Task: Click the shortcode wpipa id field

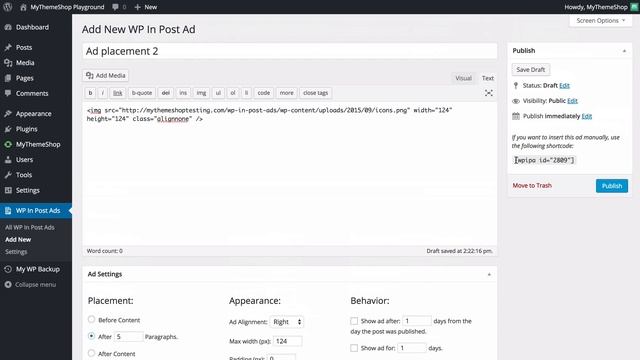Action: 544,160
